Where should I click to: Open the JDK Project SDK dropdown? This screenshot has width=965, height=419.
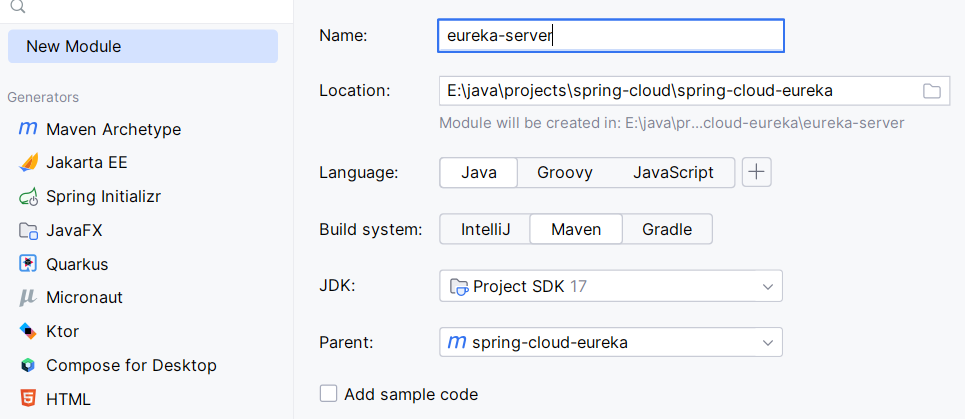point(610,286)
